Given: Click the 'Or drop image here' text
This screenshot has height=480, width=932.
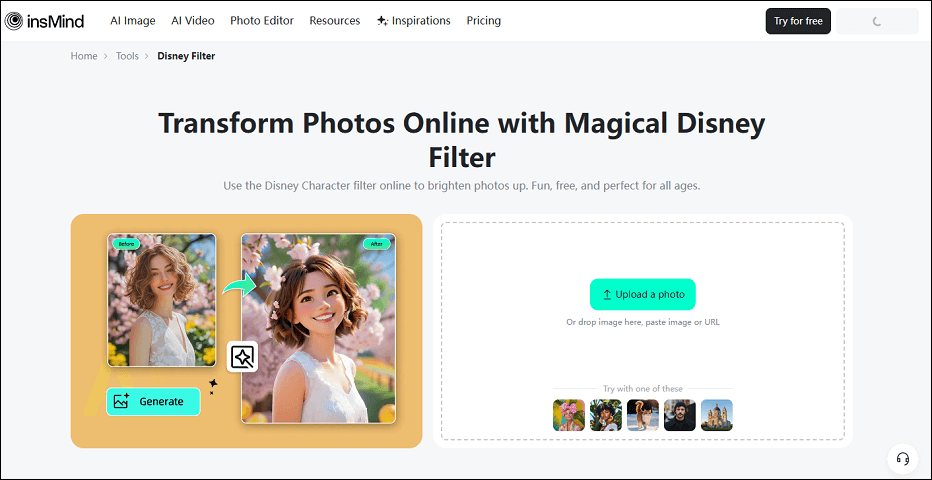Looking at the screenshot, I should pyautogui.click(x=643, y=323).
